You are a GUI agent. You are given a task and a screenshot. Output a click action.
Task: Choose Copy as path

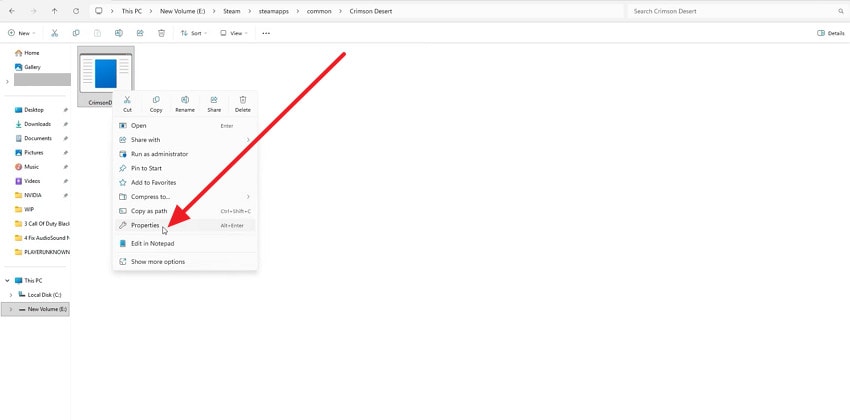click(x=185, y=211)
